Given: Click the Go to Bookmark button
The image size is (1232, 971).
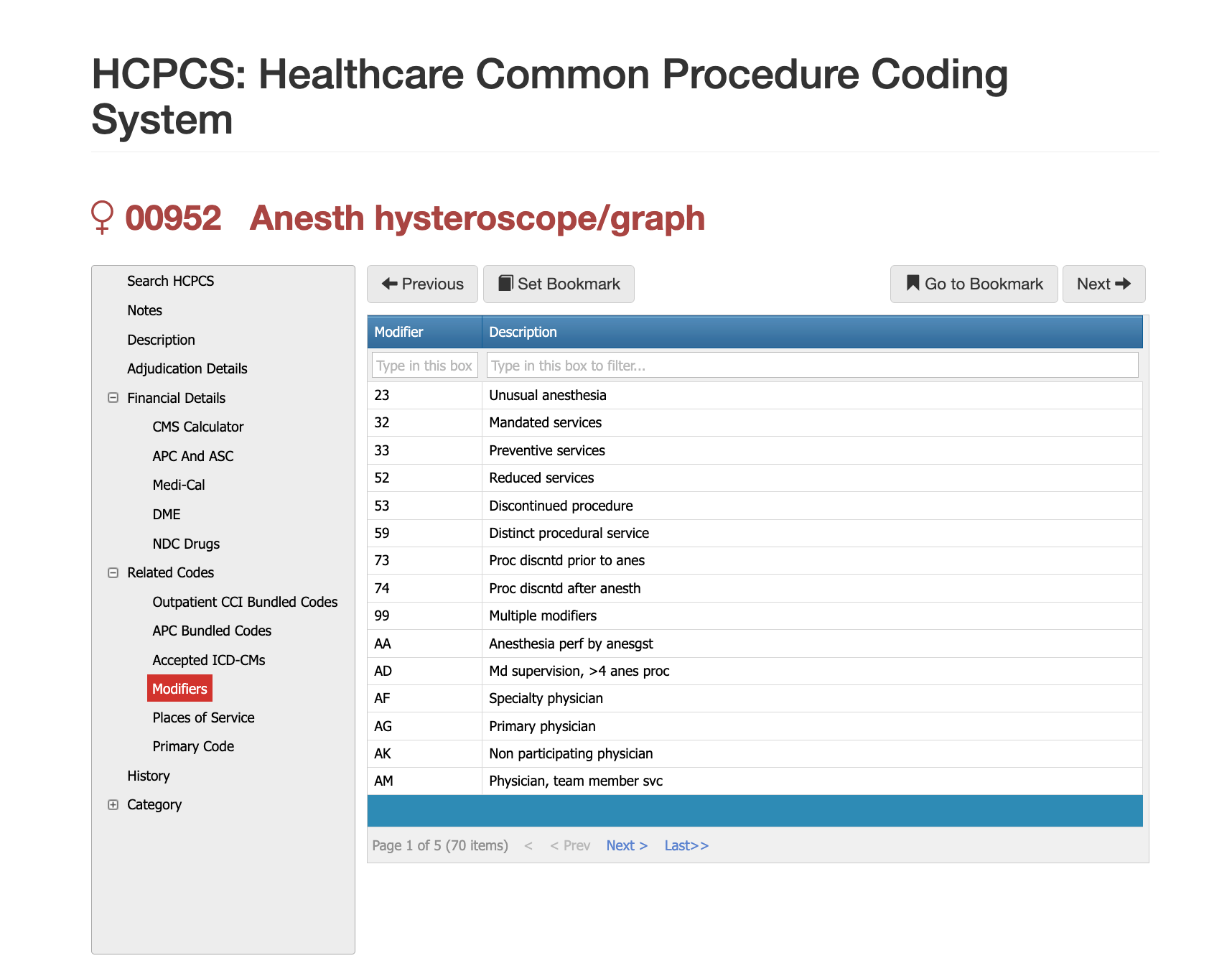Looking at the screenshot, I should (974, 284).
